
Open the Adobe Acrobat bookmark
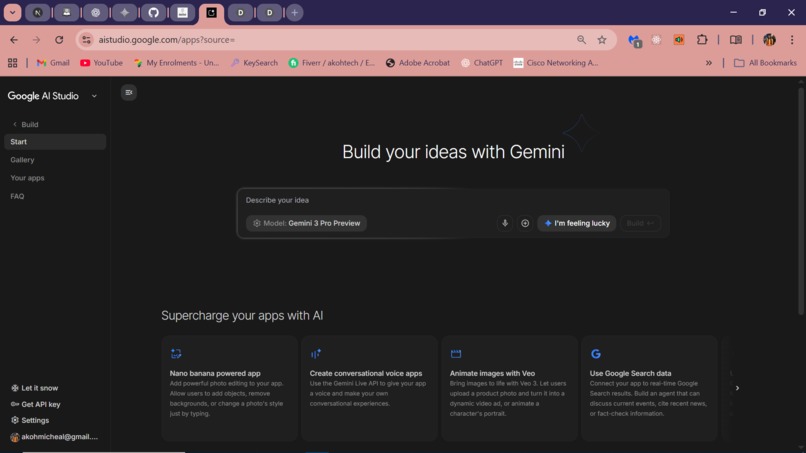[418, 63]
